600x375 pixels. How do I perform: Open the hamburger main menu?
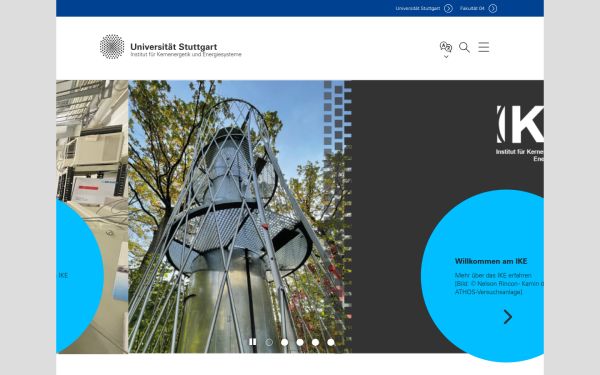point(484,47)
